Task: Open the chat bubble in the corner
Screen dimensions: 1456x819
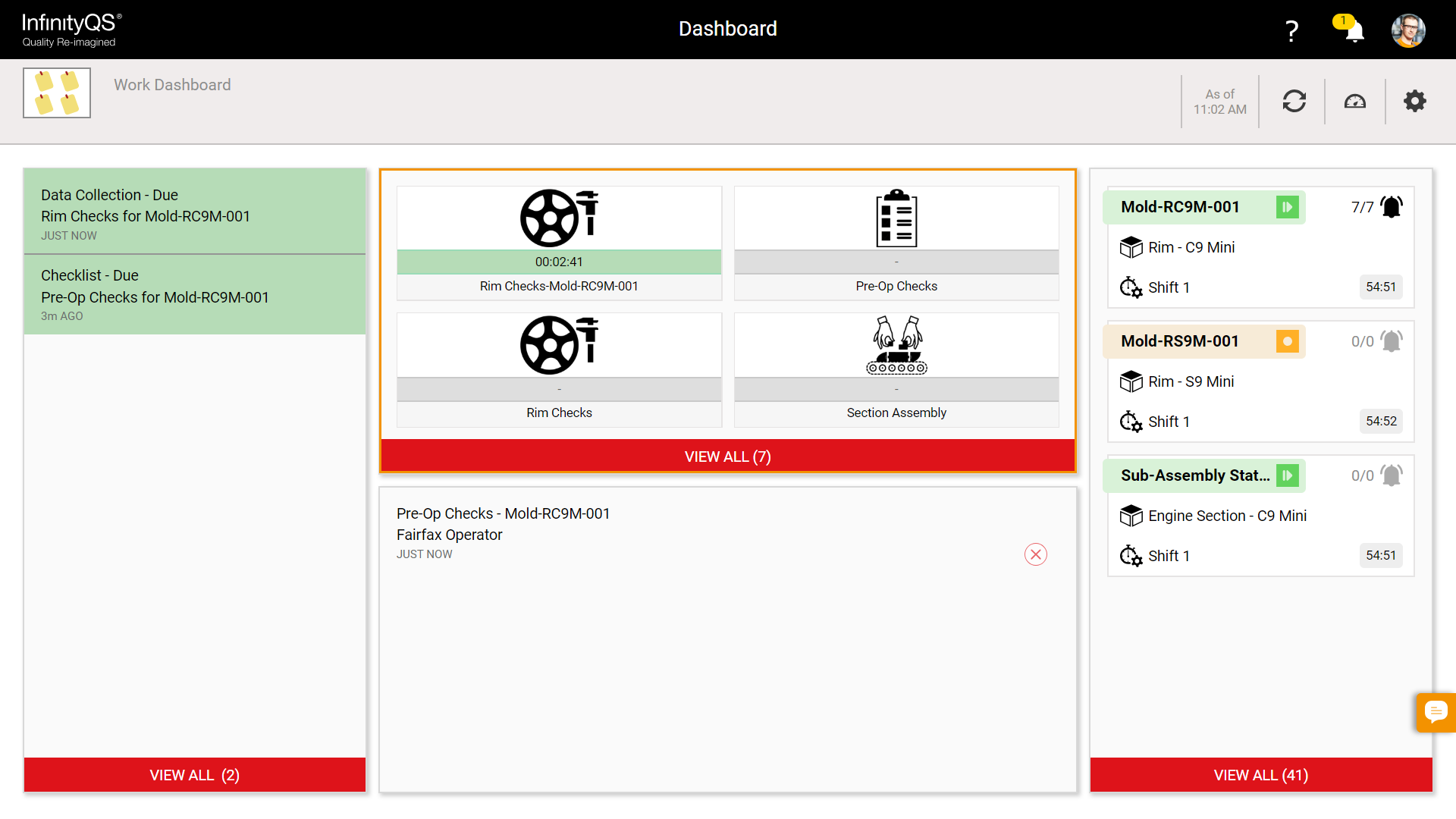Action: 1436,712
